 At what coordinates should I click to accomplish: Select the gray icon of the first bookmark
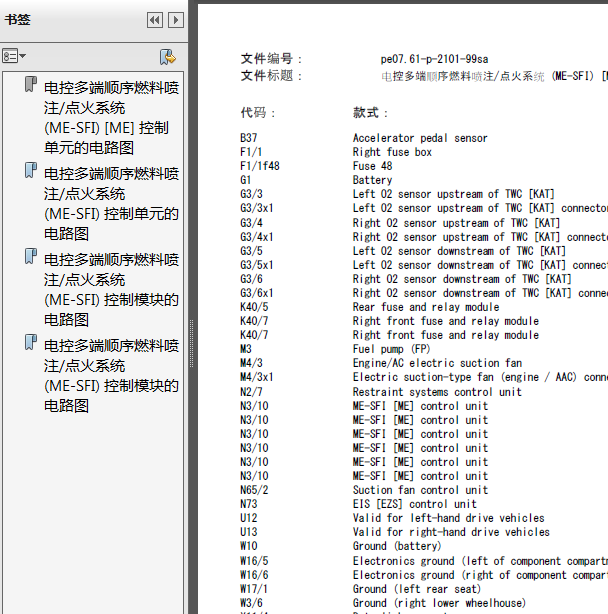[31, 84]
